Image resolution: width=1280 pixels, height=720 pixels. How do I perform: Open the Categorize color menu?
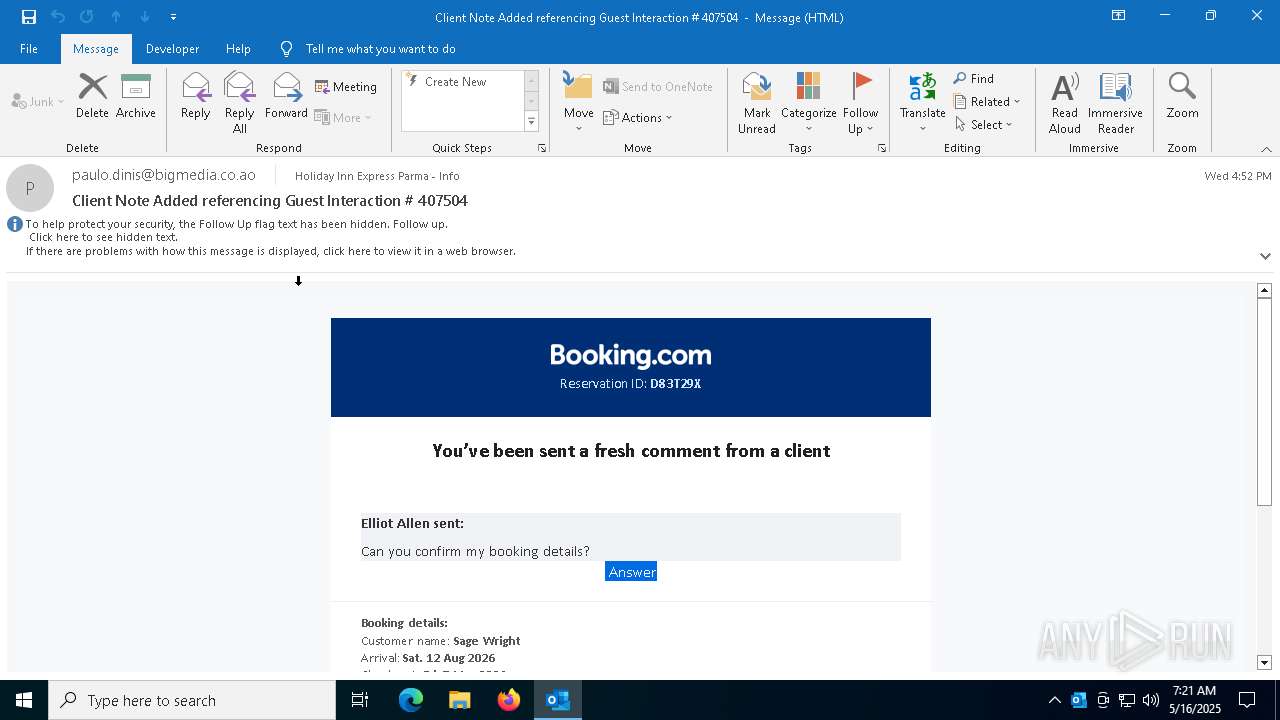pyautogui.click(x=808, y=103)
